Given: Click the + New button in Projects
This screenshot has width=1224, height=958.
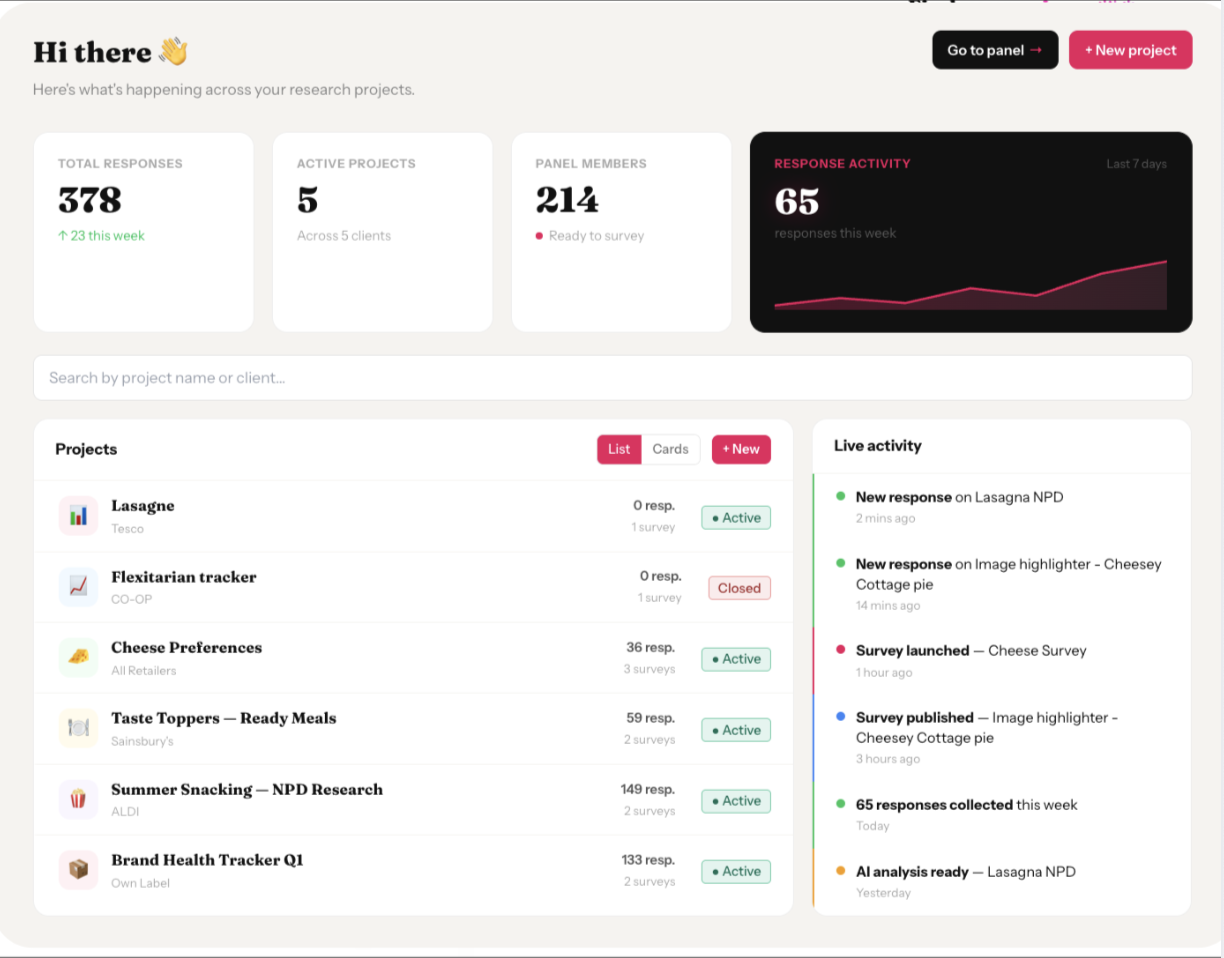Looking at the screenshot, I should point(741,449).
